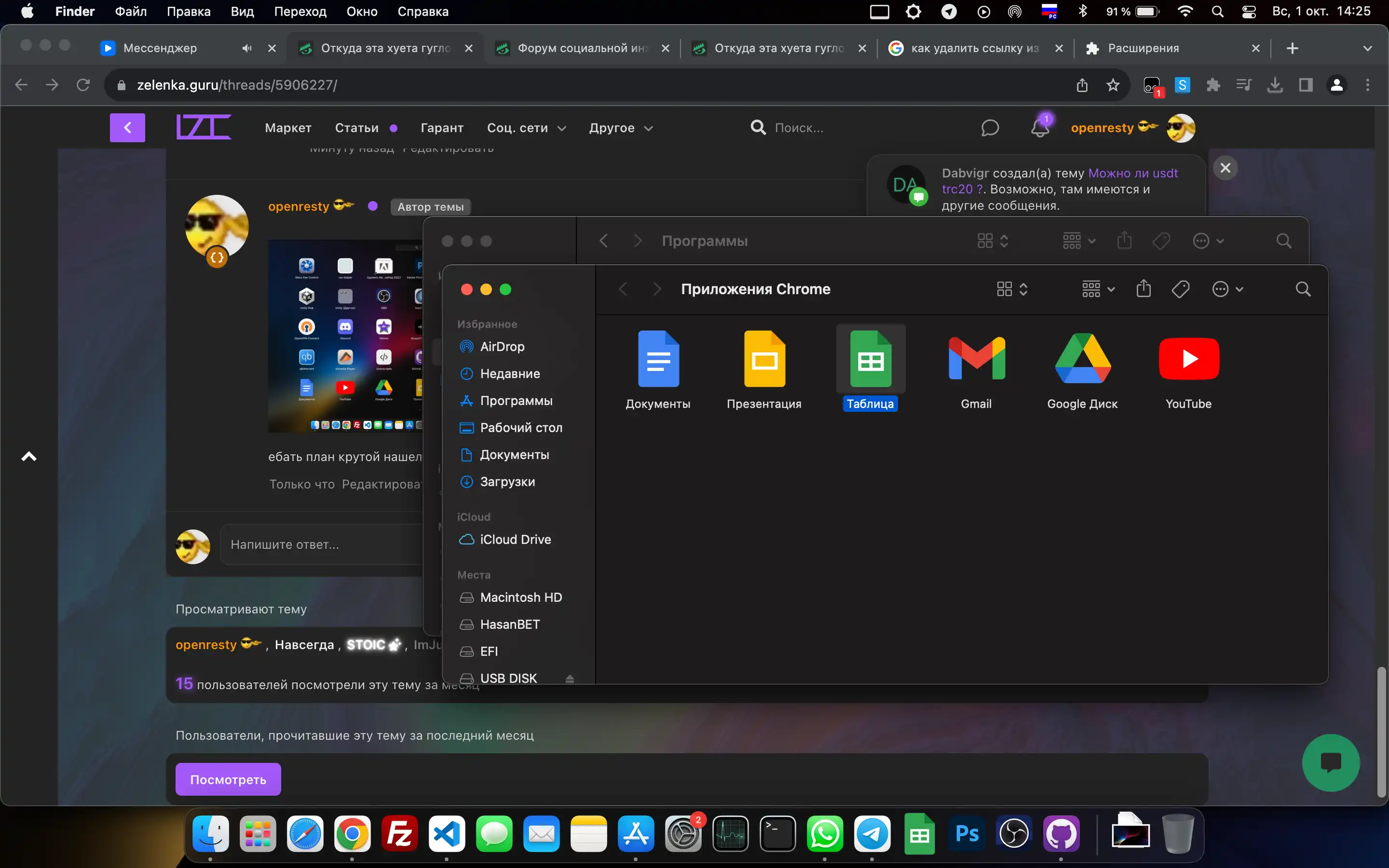Screen dimensions: 1389x868
Task: Reload the zelenka.guru page
Action: (x=83, y=85)
